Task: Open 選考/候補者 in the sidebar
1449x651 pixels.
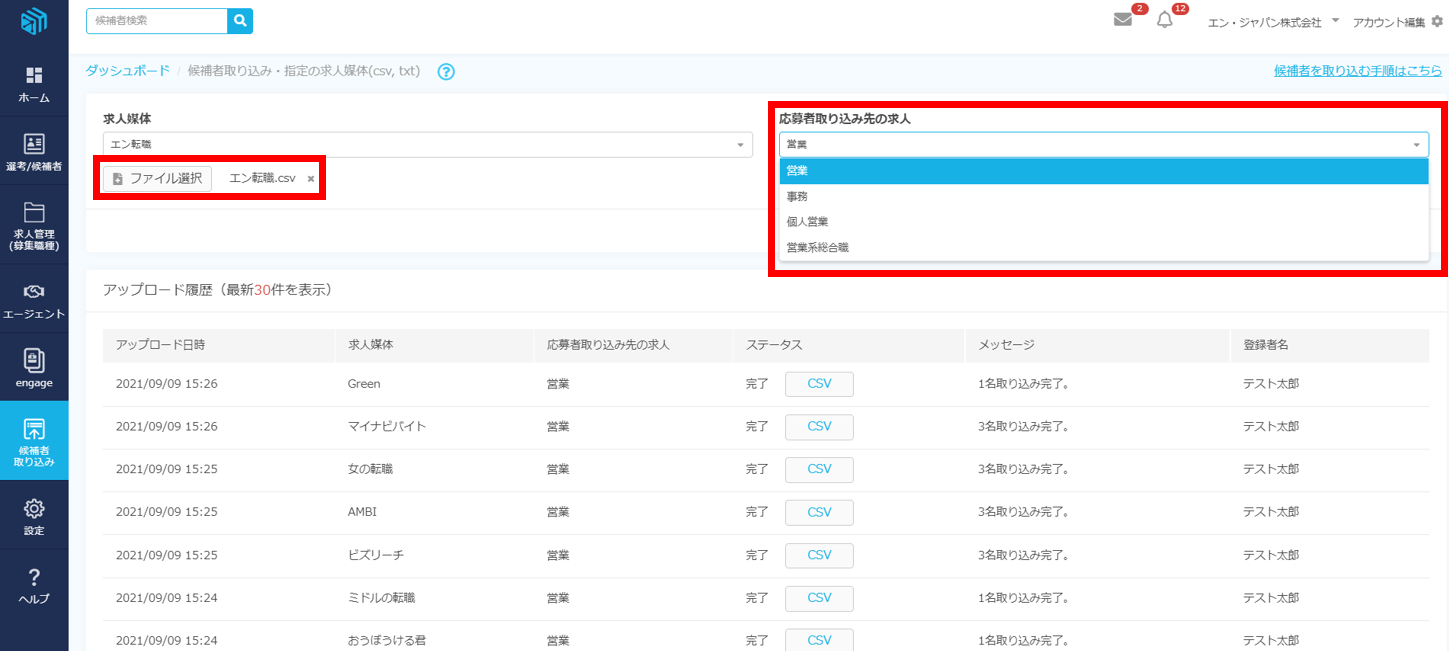Action: coord(34,153)
